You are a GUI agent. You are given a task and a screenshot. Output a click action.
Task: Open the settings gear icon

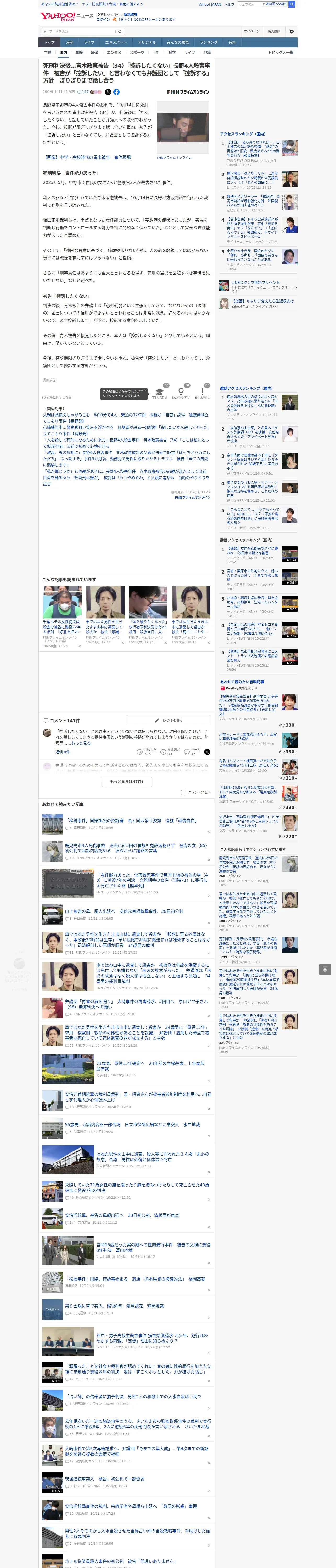point(291,32)
